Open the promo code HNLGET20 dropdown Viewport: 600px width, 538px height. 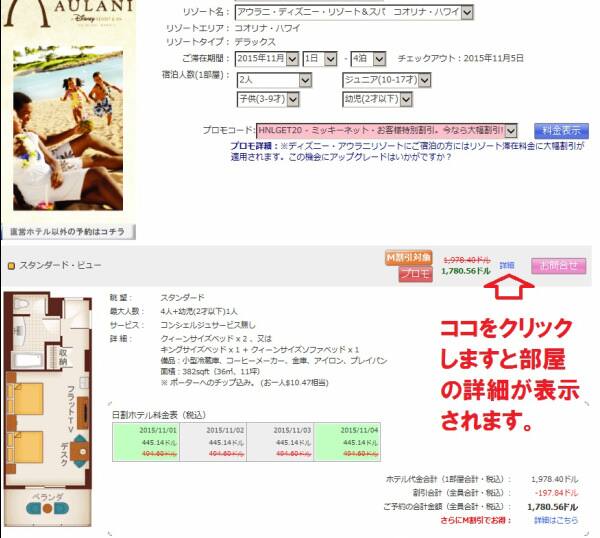pyautogui.click(x=386, y=130)
